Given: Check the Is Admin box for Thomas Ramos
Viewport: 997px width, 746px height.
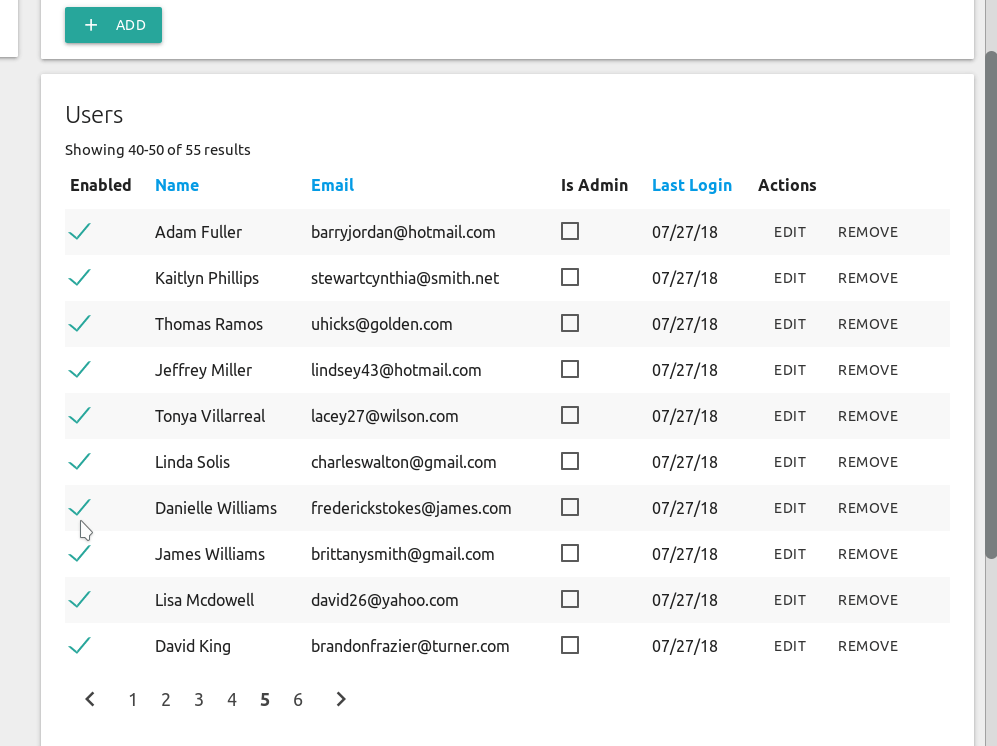Looking at the screenshot, I should pos(570,323).
